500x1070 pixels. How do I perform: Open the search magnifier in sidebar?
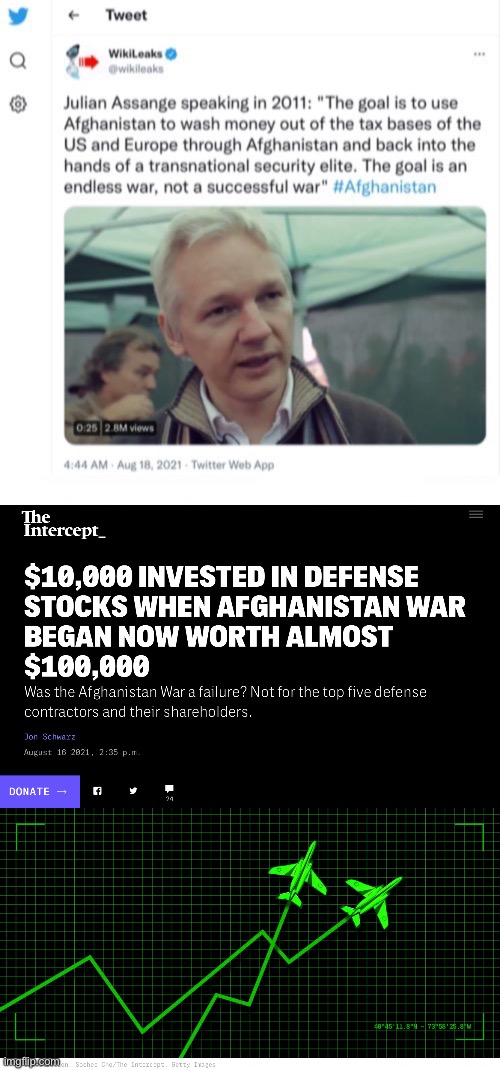pyautogui.click(x=18, y=61)
